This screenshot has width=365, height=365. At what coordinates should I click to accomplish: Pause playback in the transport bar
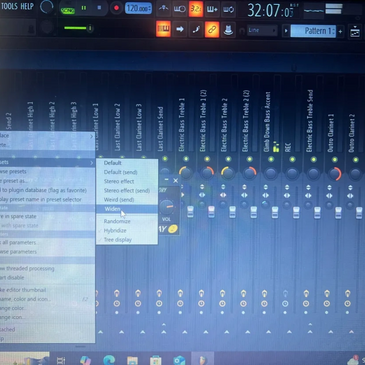(84, 8)
